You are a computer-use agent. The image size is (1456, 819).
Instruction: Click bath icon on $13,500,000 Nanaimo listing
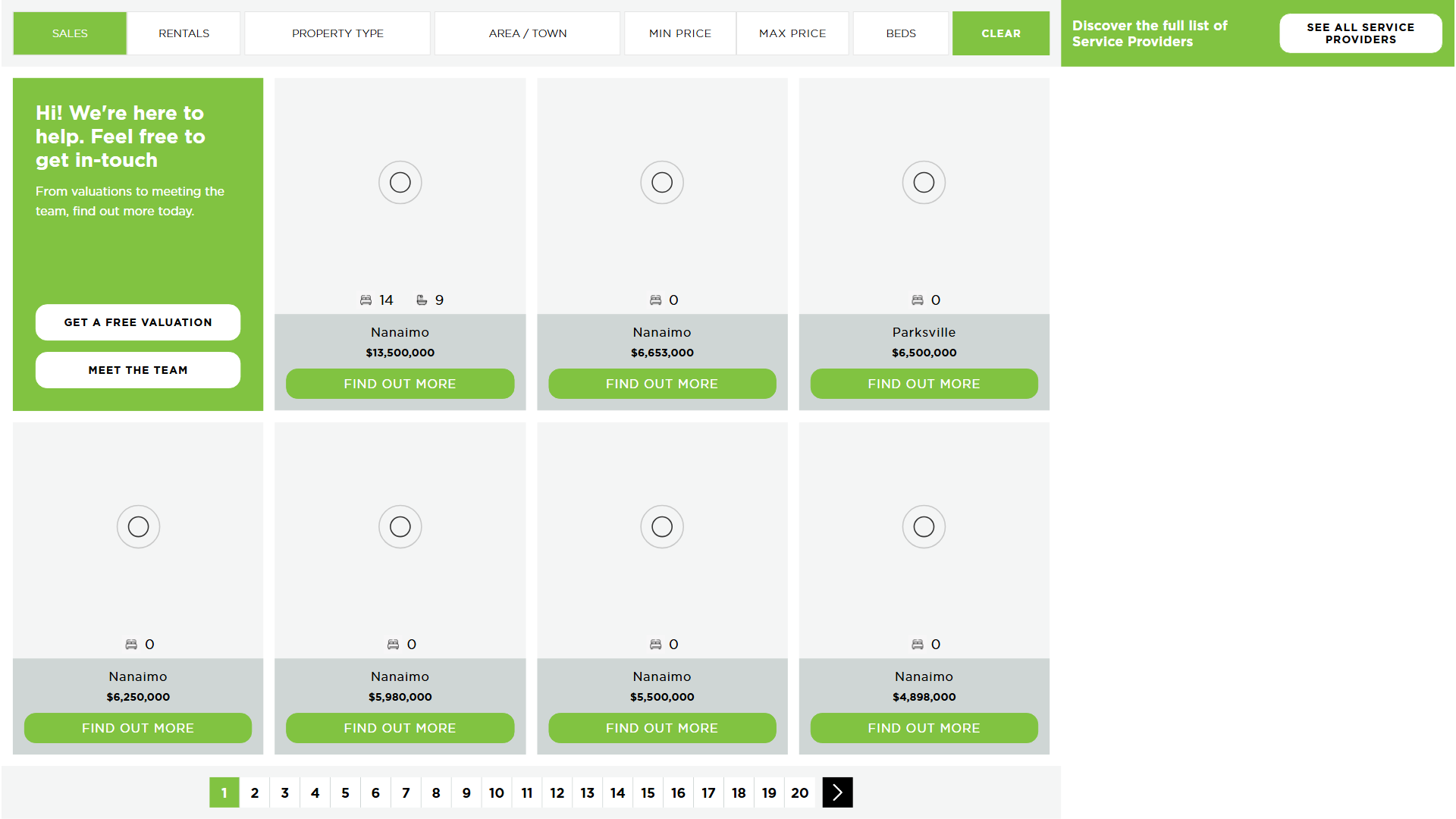tap(422, 300)
